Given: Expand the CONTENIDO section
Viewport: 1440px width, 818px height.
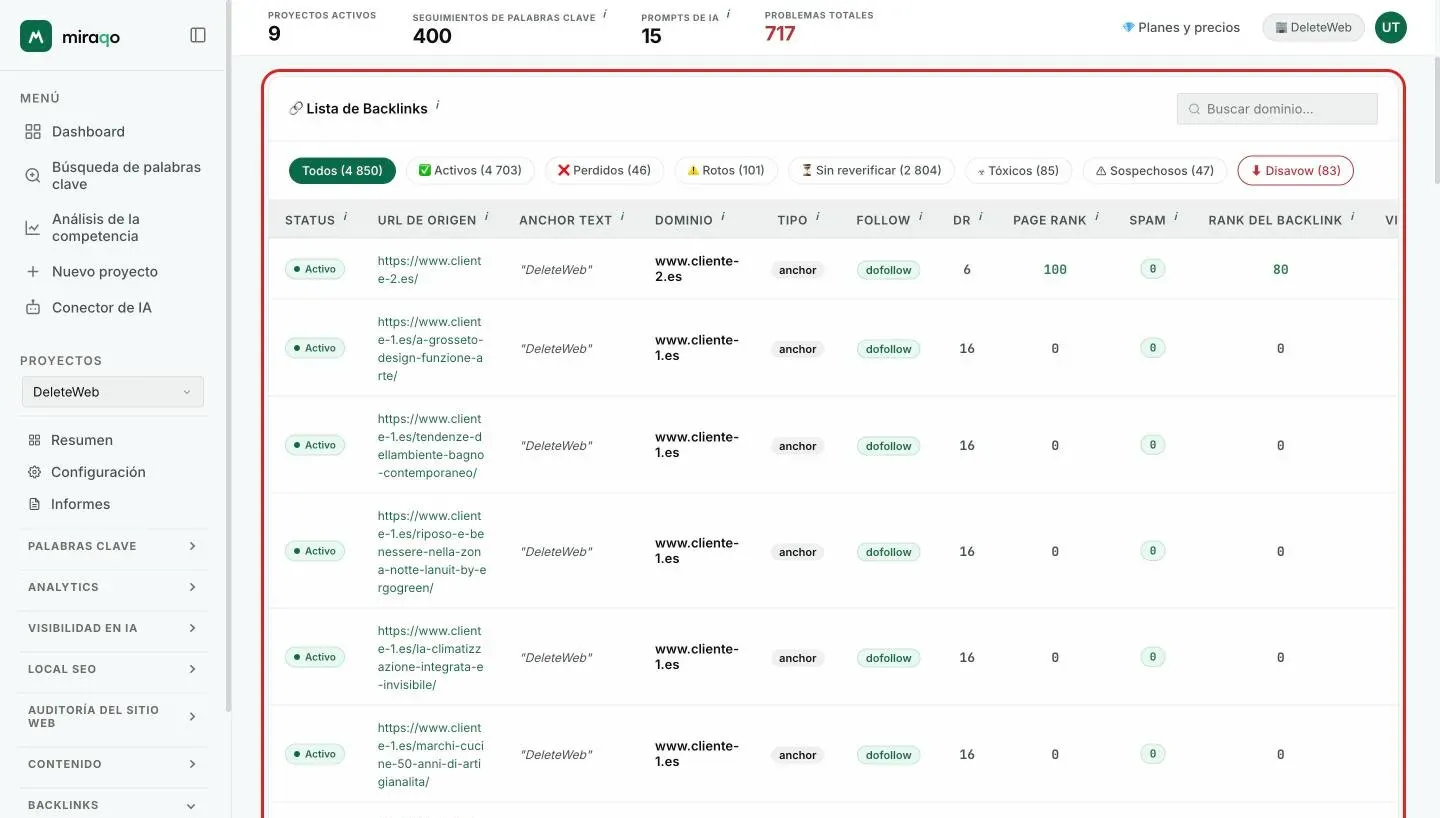Looking at the screenshot, I should tap(114, 764).
